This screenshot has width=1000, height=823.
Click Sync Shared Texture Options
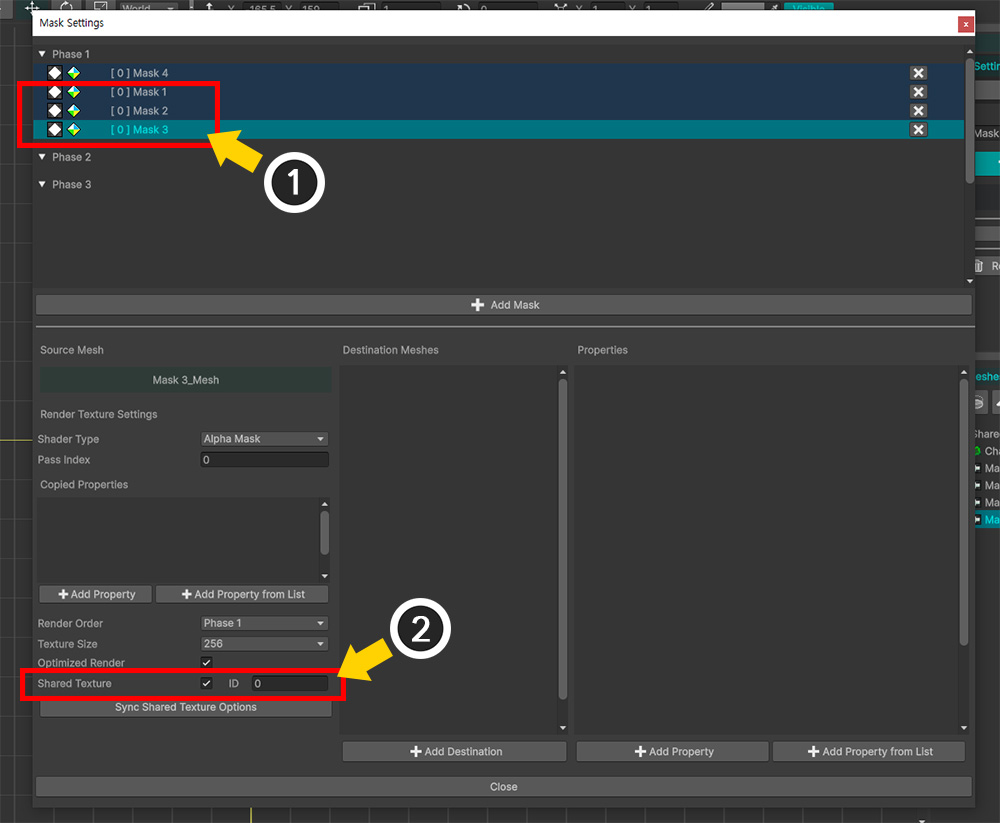click(186, 708)
